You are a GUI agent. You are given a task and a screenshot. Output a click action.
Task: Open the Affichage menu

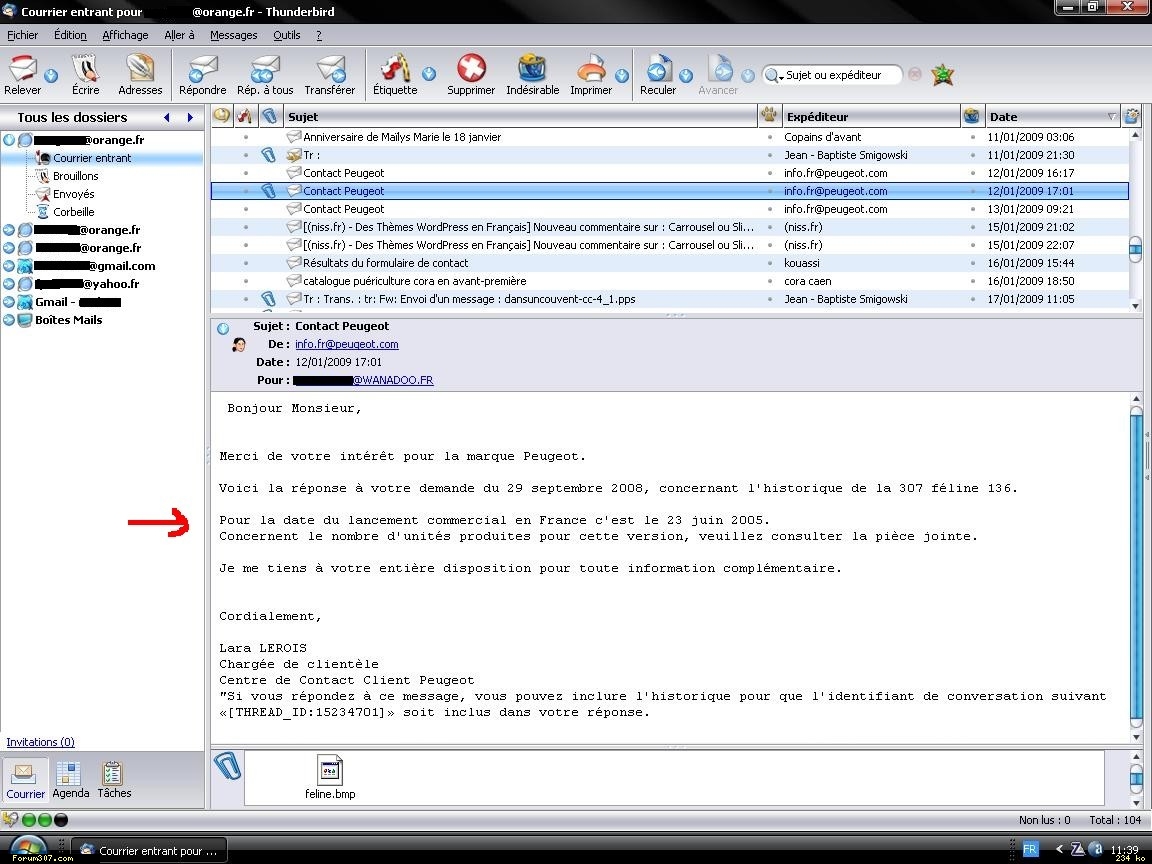[x=125, y=35]
